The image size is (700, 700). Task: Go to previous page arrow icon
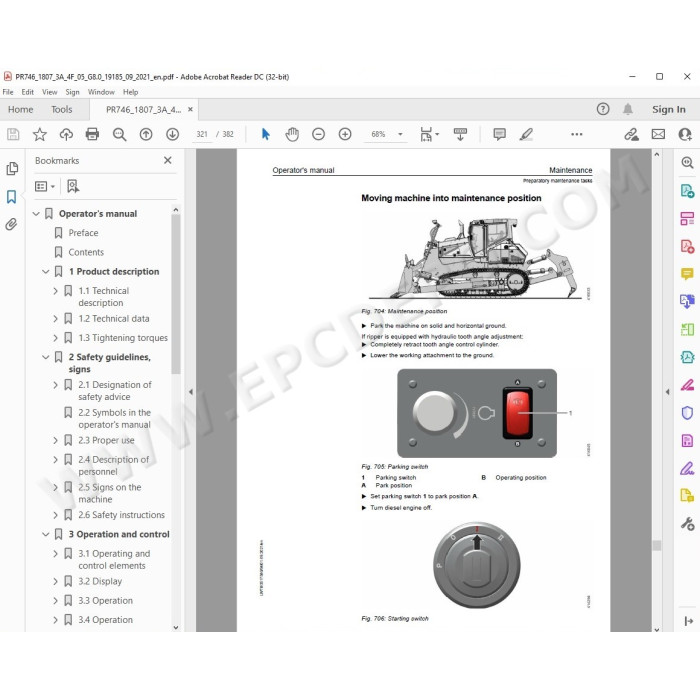pyautogui.click(x=146, y=134)
